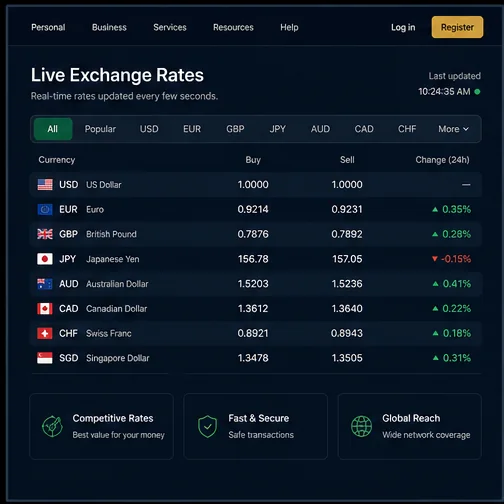Filter rates by GBP tab
Viewport: 504px width, 504px height.
coord(235,129)
